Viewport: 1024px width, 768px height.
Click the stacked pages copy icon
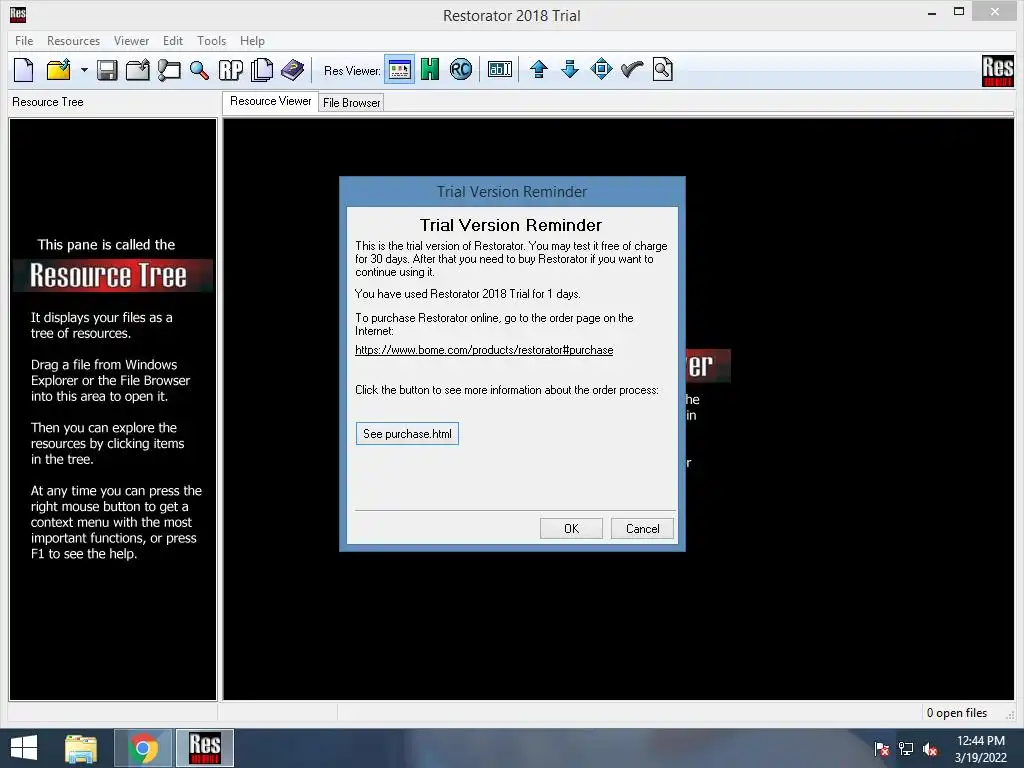coord(262,70)
